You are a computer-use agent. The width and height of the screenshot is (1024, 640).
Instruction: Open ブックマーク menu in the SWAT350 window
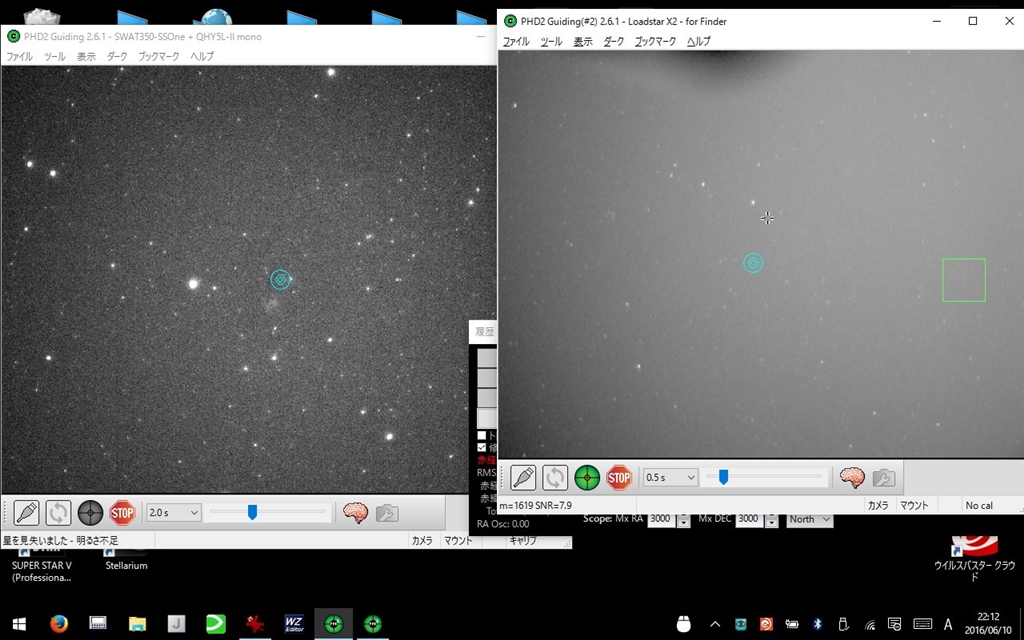point(159,56)
